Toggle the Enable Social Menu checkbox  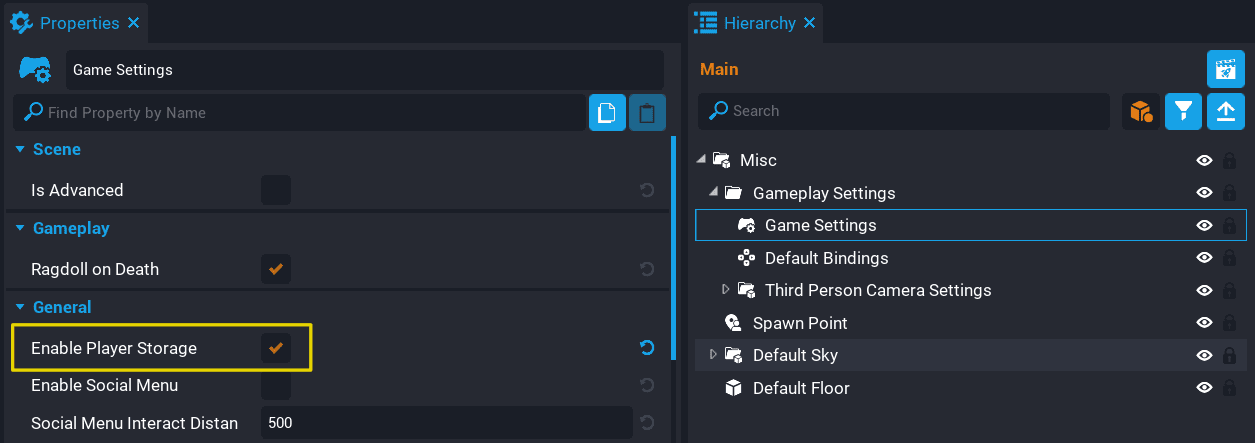pos(276,385)
